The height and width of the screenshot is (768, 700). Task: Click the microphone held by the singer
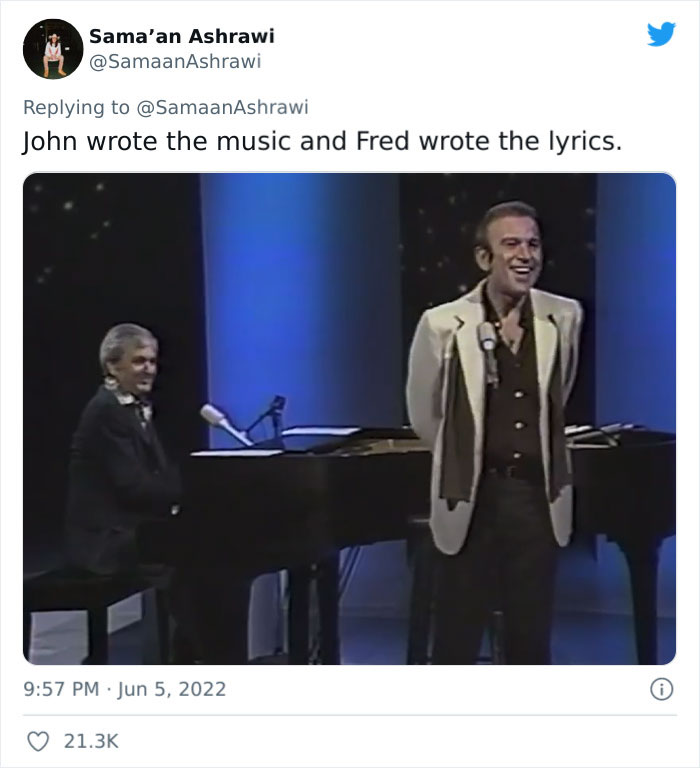[489, 345]
